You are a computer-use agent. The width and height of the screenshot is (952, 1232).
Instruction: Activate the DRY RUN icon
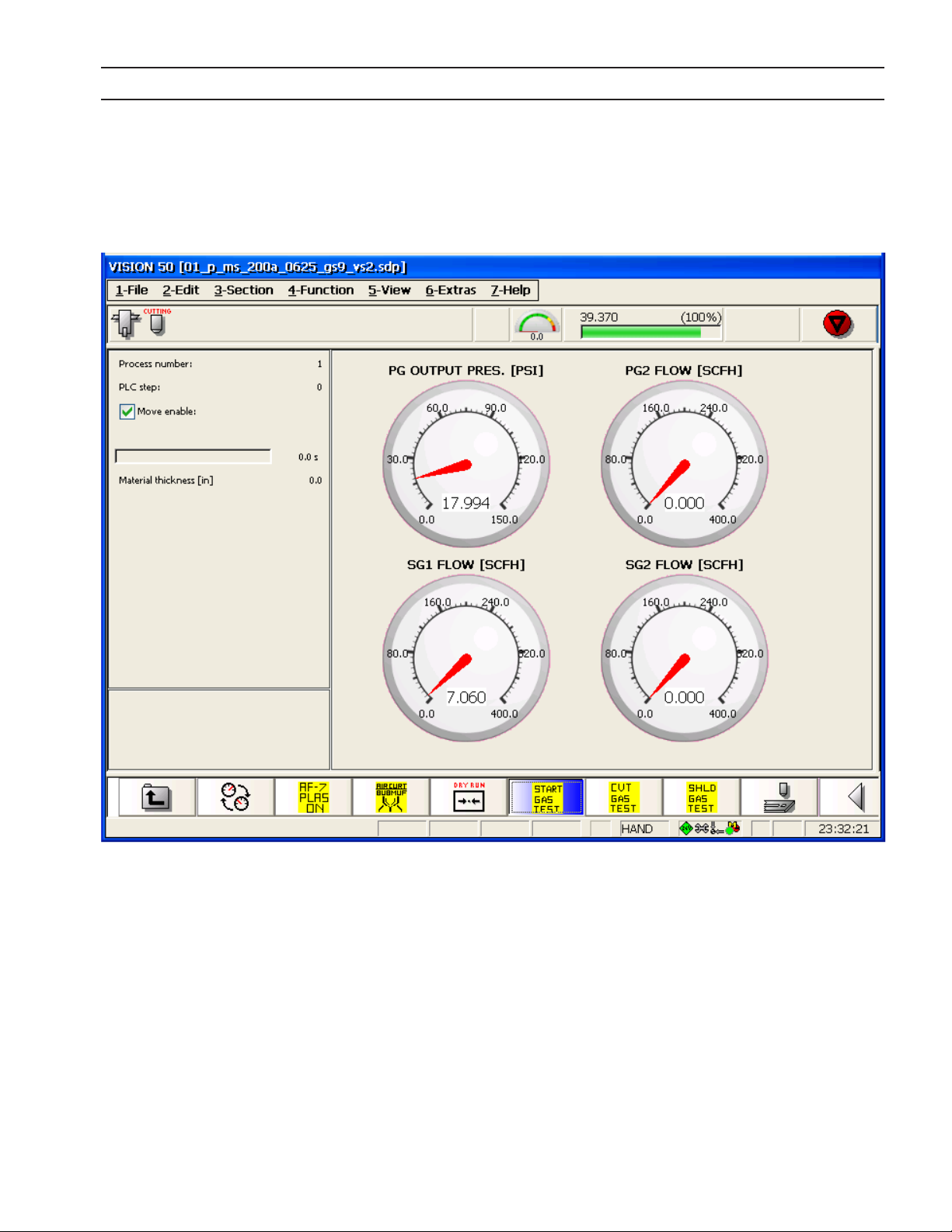click(469, 797)
